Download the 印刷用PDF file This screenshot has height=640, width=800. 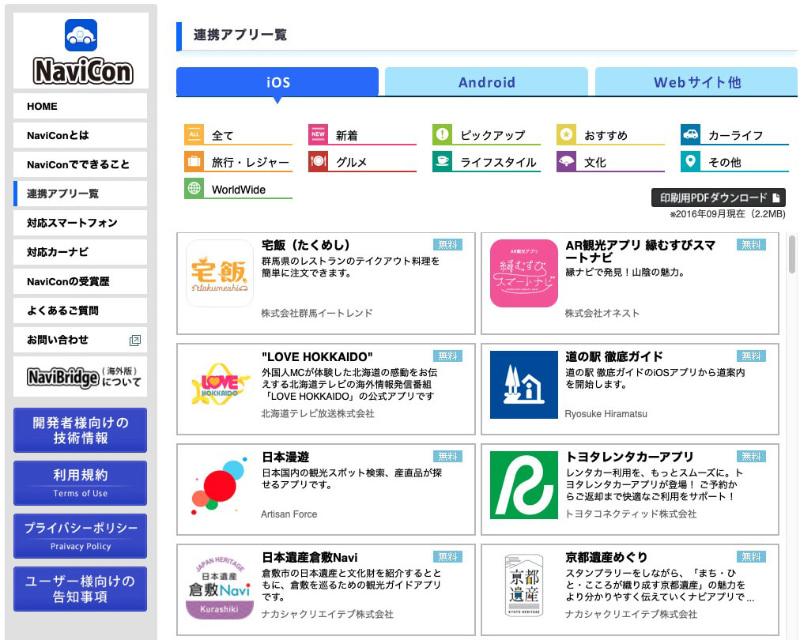[718, 198]
